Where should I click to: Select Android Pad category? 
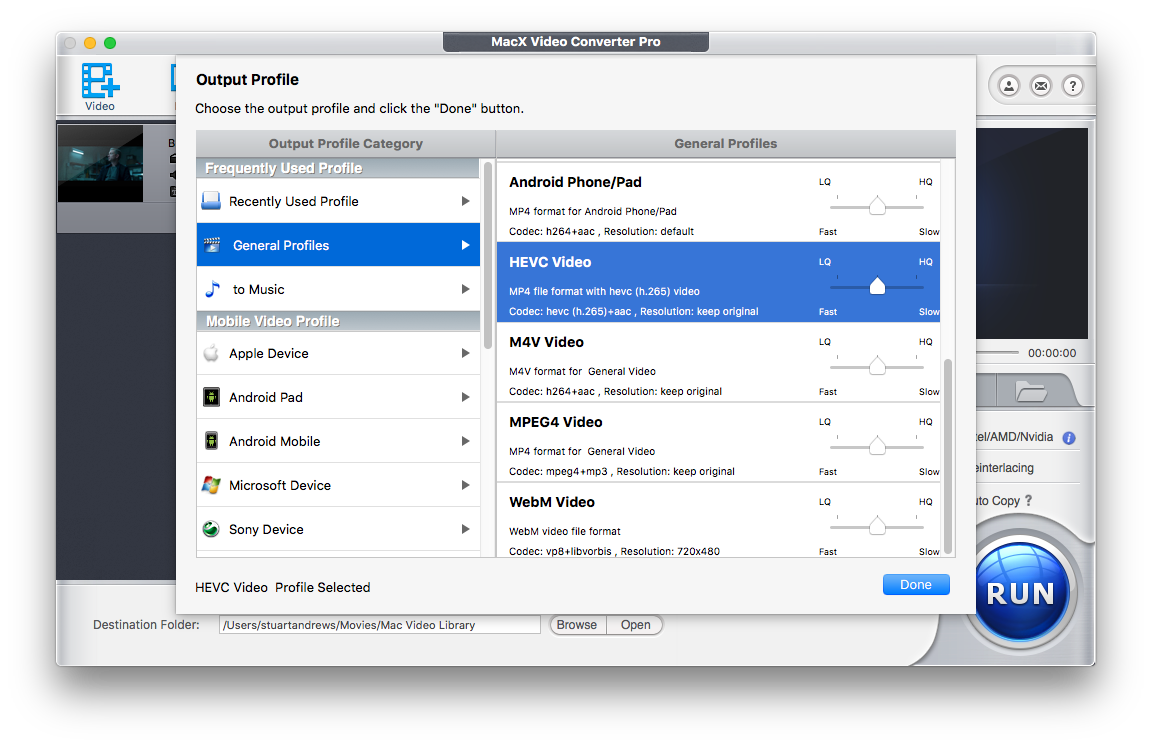click(x=338, y=397)
